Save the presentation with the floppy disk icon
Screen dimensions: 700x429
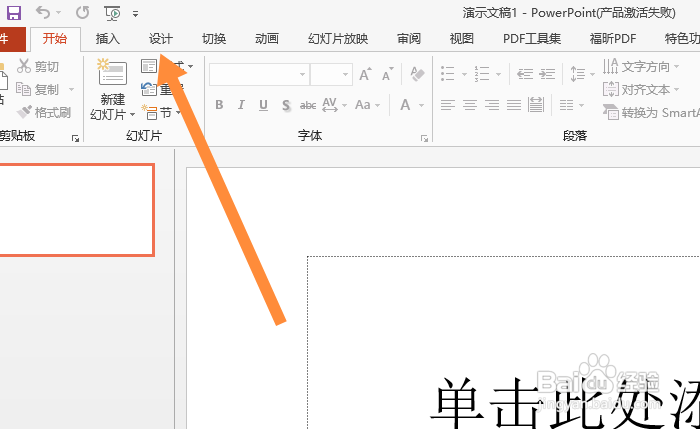(x=13, y=13)
